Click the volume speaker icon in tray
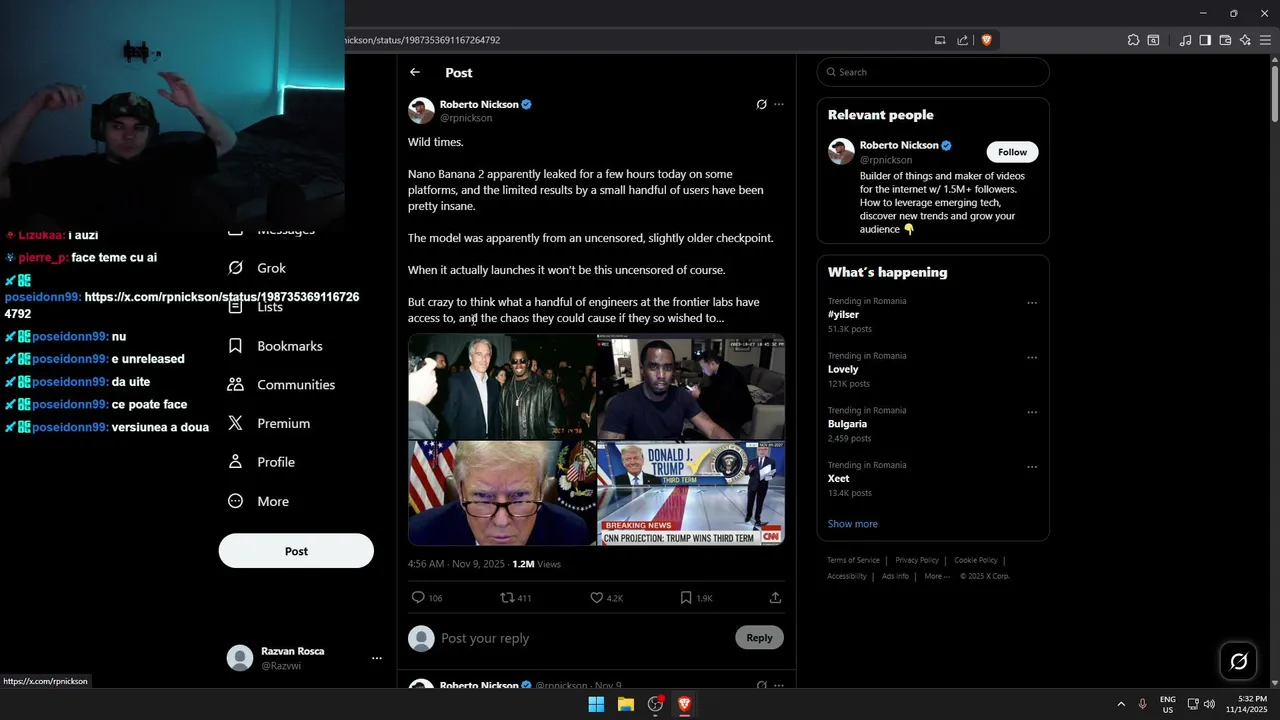1280x720 pixels. (1209, 704)
